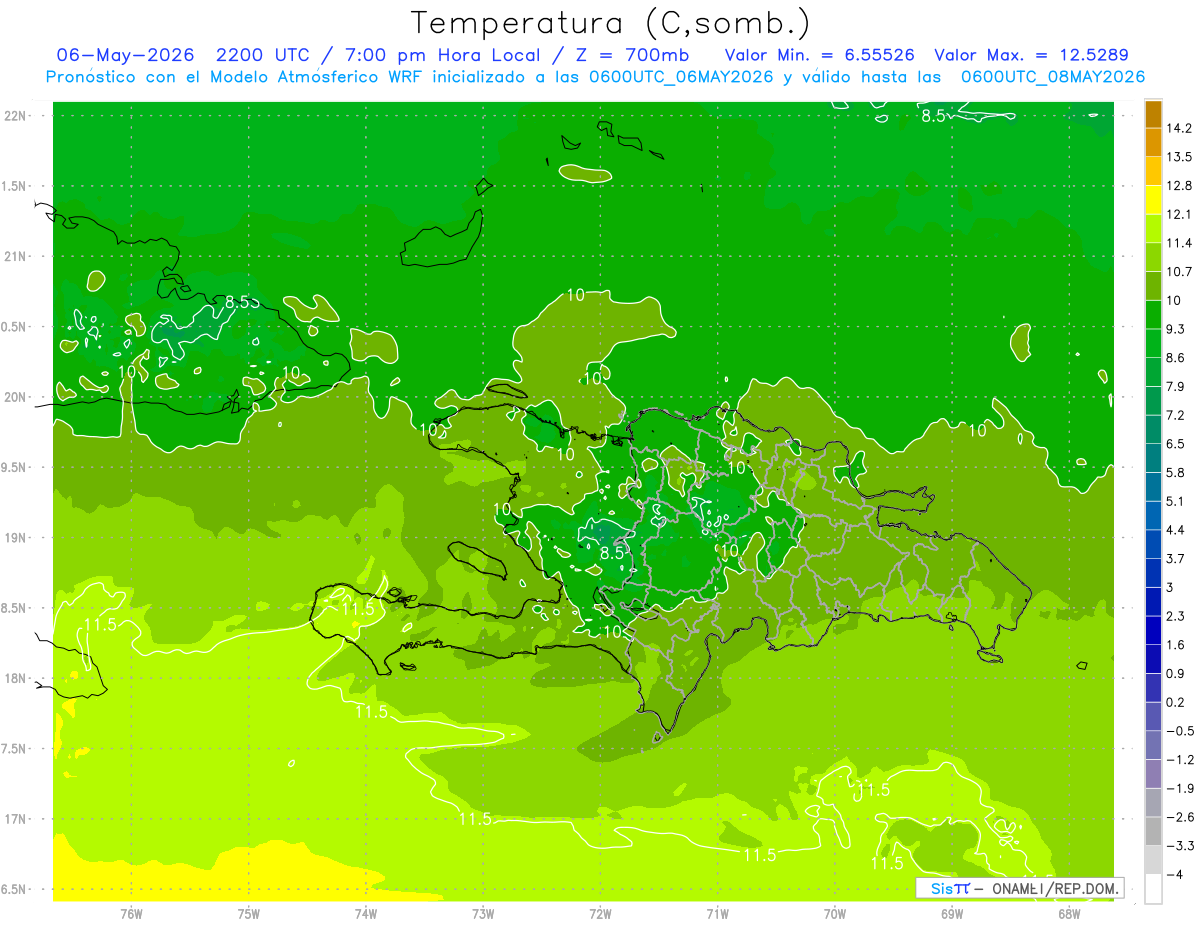Click the gray colorbar swatch near -3.3
Image resolution: width=1200 pixels, height=927 pixels.
1153,831
